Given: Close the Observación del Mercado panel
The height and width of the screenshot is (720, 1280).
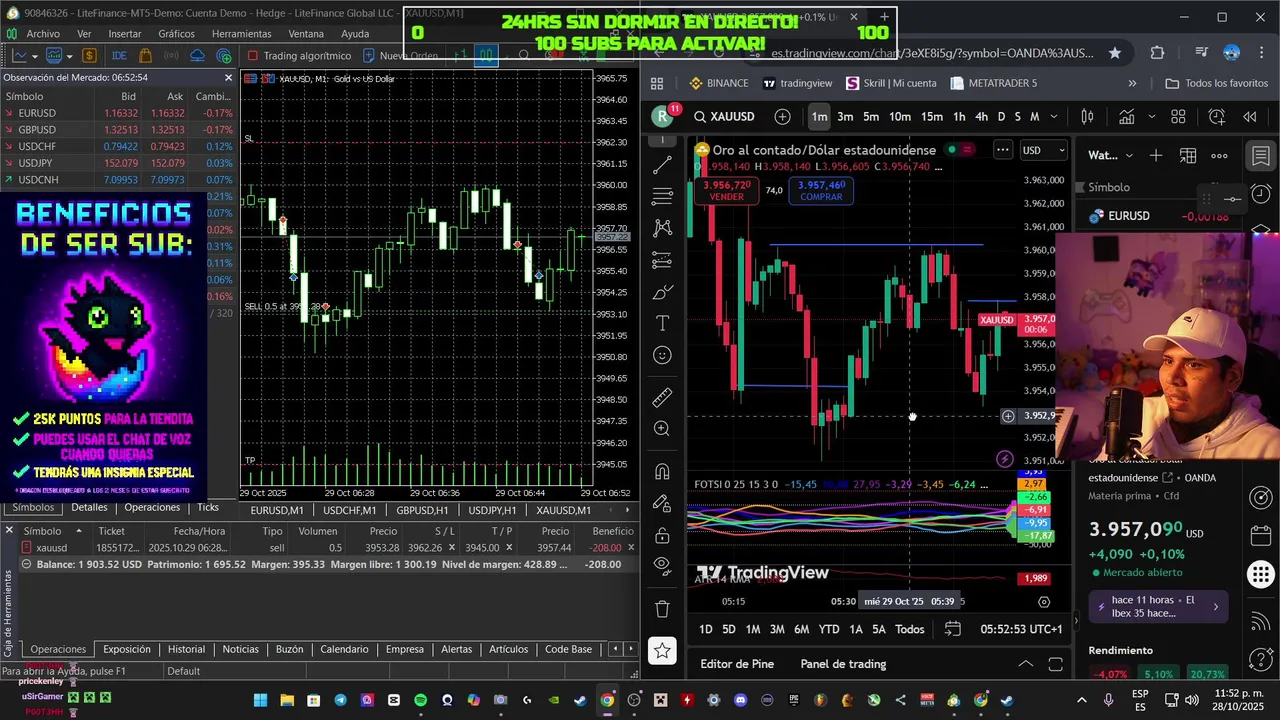Looking at the screenshot, I should point(228,77).
